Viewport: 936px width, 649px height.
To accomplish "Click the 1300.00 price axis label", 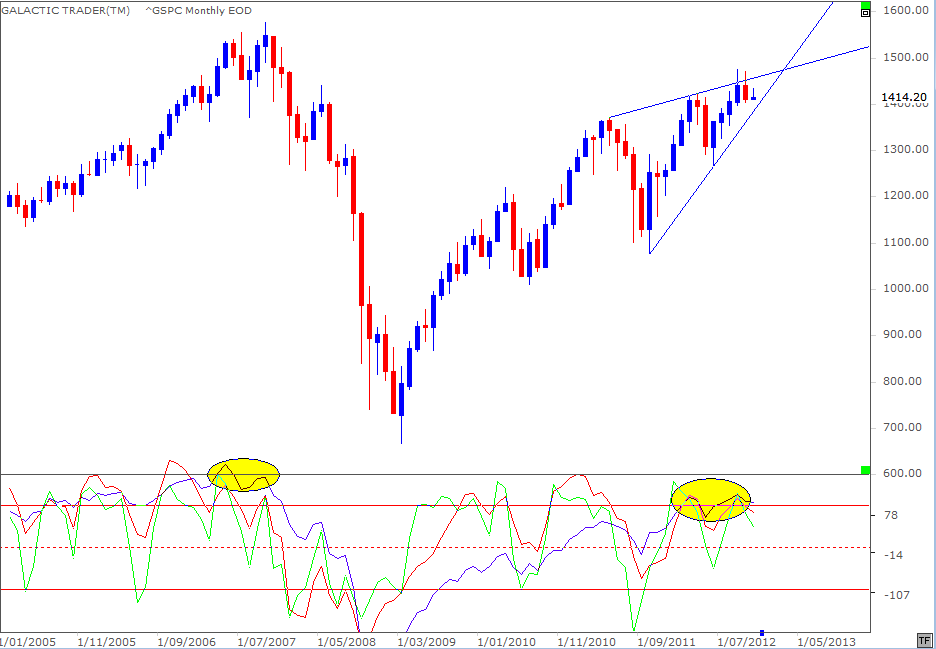I will 906,149.
